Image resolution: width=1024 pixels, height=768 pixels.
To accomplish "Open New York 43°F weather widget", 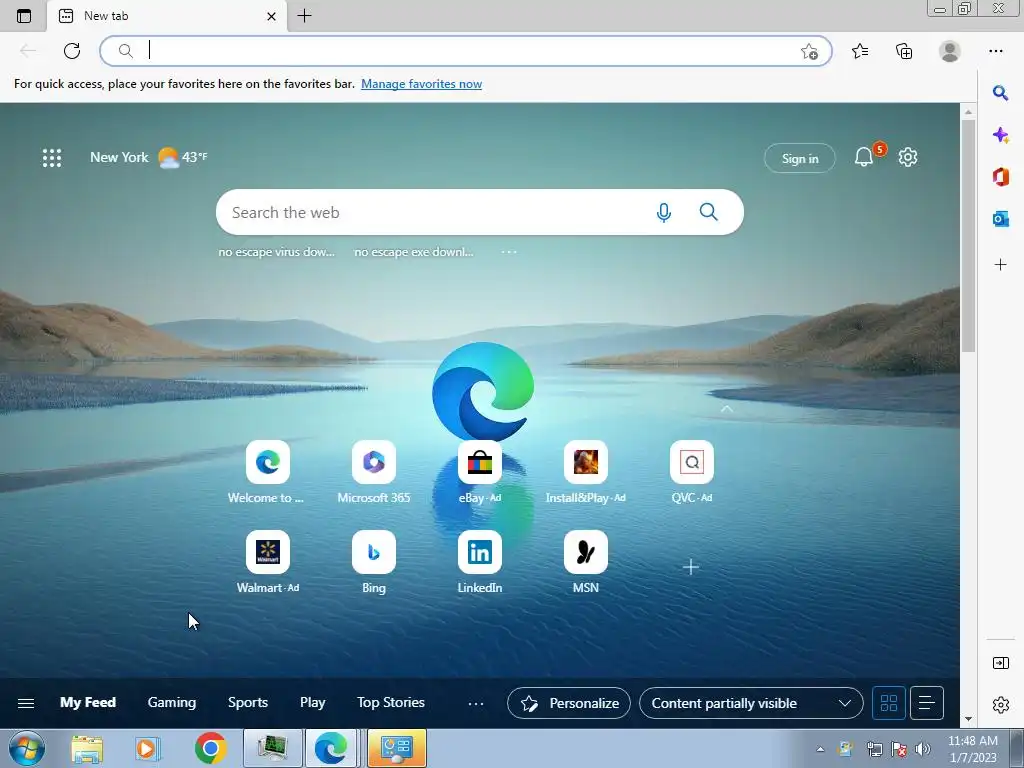I will tap(148, 157).
